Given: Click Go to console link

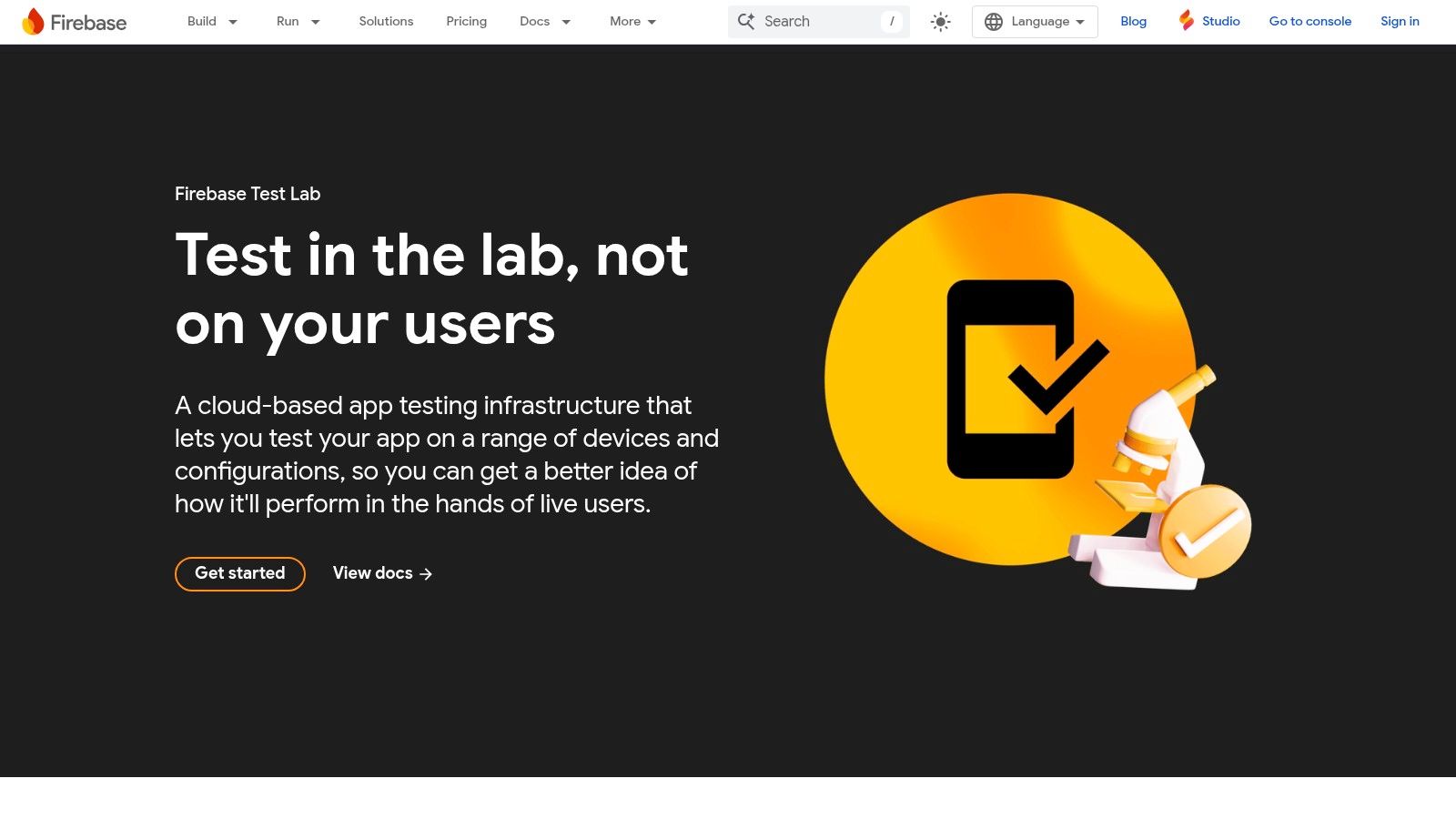Looking at the screenshot, I should click(x=1309, y=21).
